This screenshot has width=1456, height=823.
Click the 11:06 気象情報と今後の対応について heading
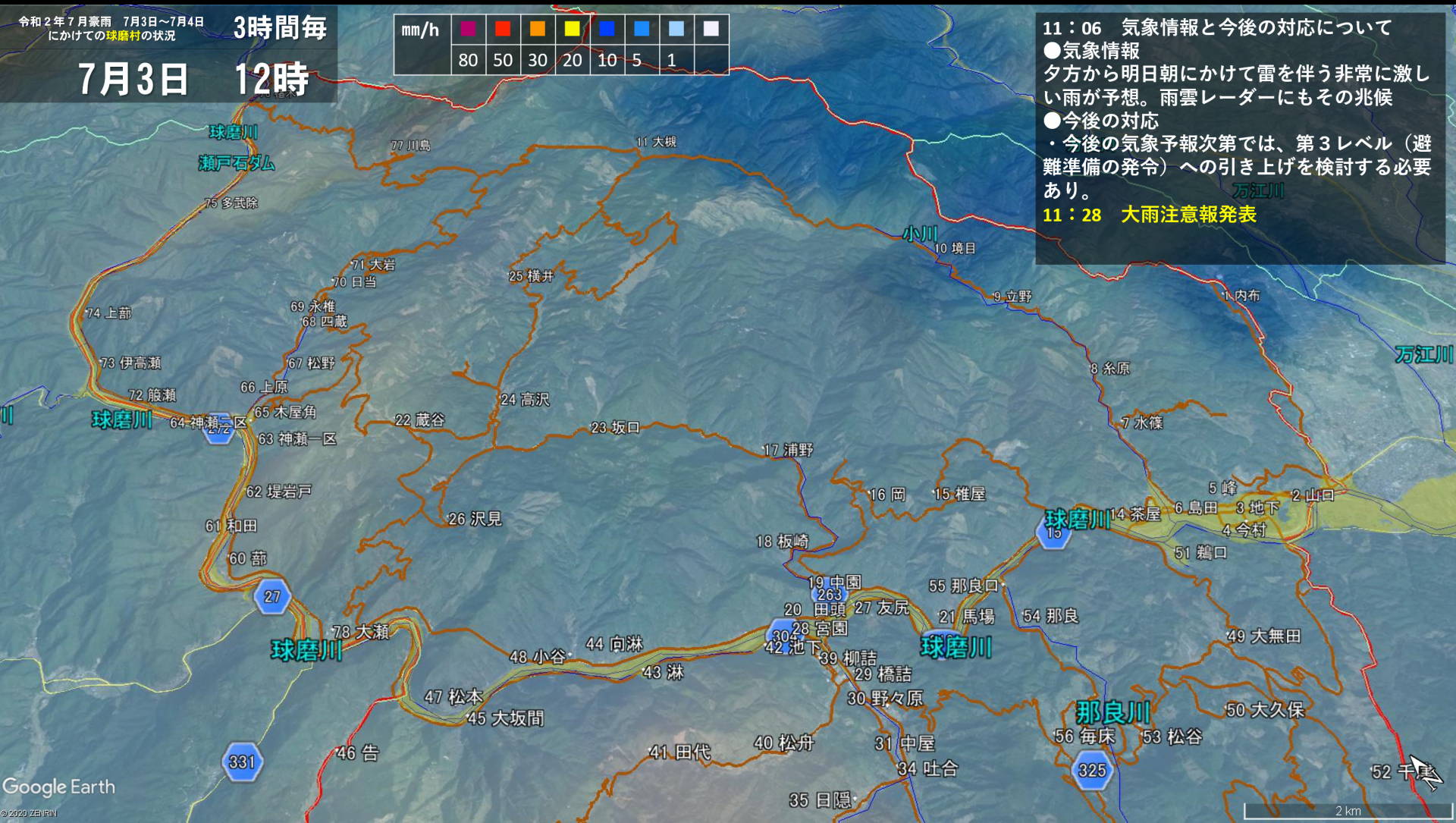pos(1217,27)
